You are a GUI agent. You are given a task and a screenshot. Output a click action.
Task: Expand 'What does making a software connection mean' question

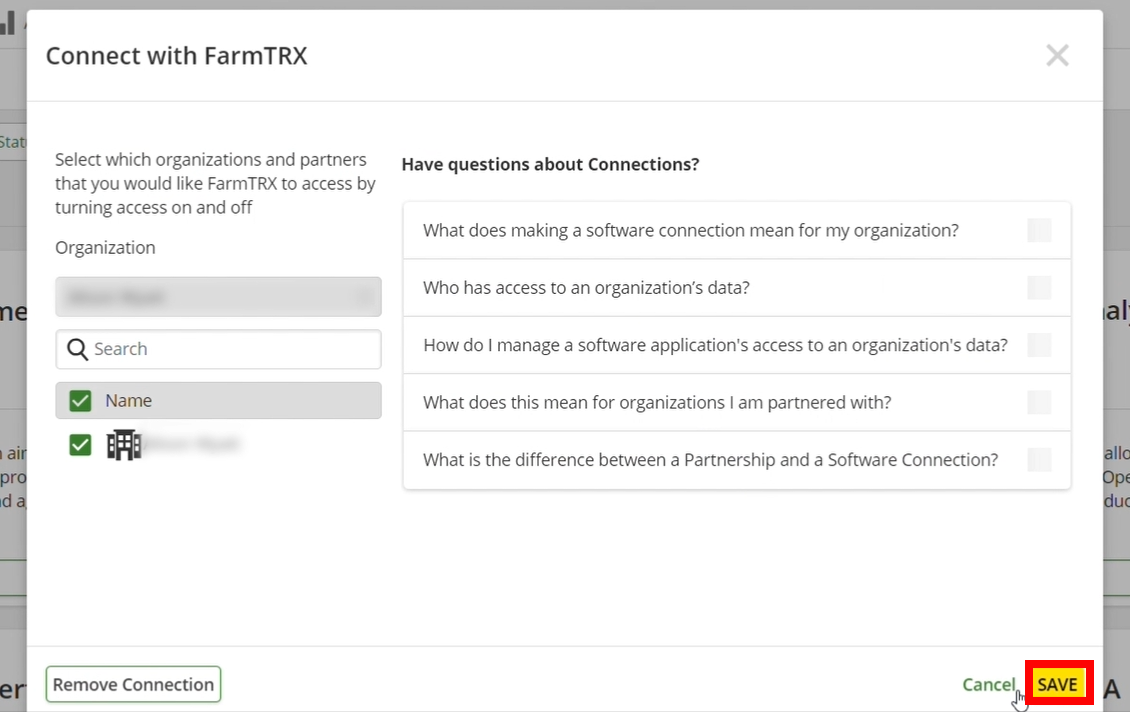pyautogui.click(x=737, y=231)
